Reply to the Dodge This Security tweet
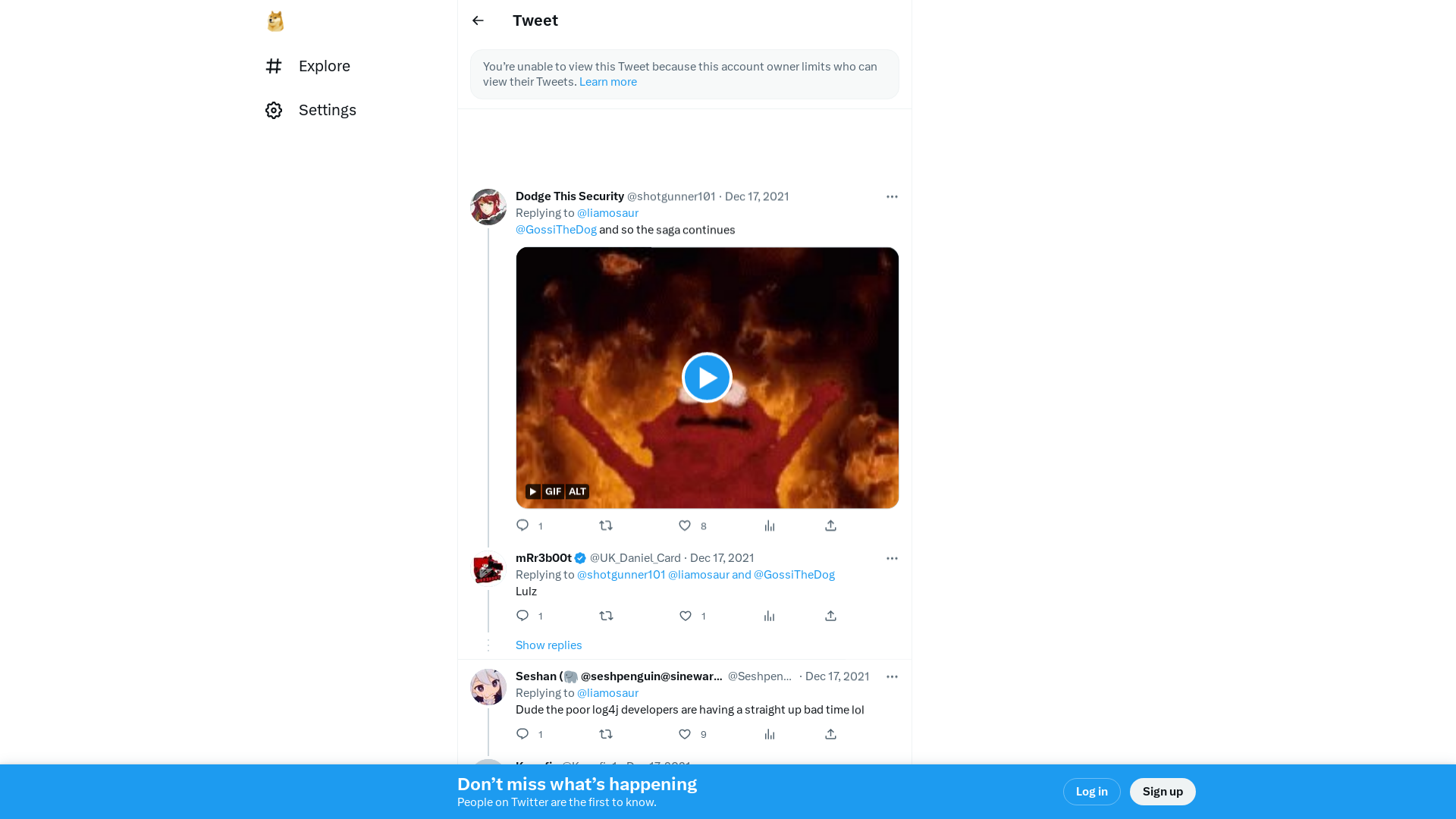Viewport: 1456px width, 819px height. (522, 526)
